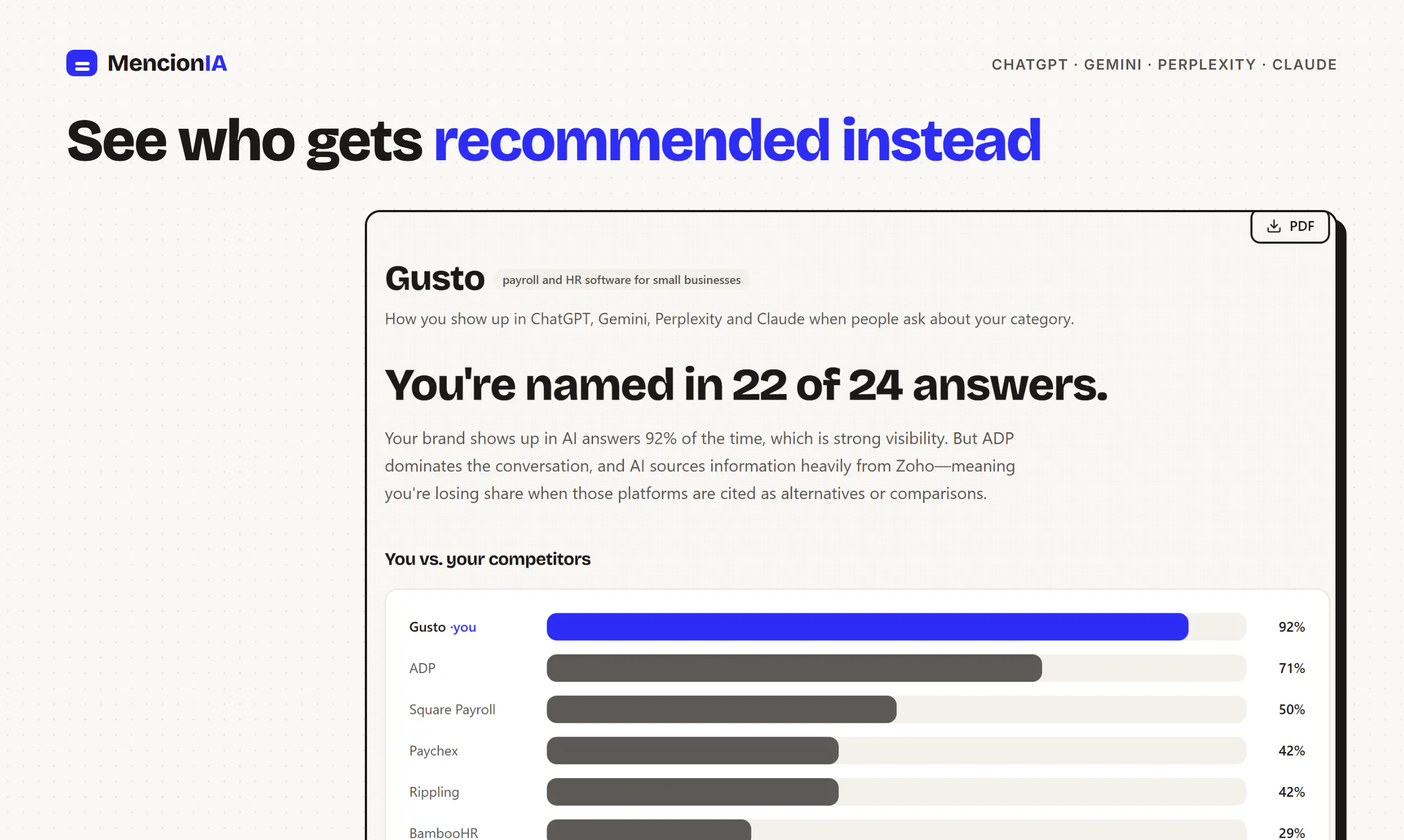Click the 'CHATGPT · GEMINI · PERPLEXITY · CLAUDE' header text

click(x=1164, y=65)
